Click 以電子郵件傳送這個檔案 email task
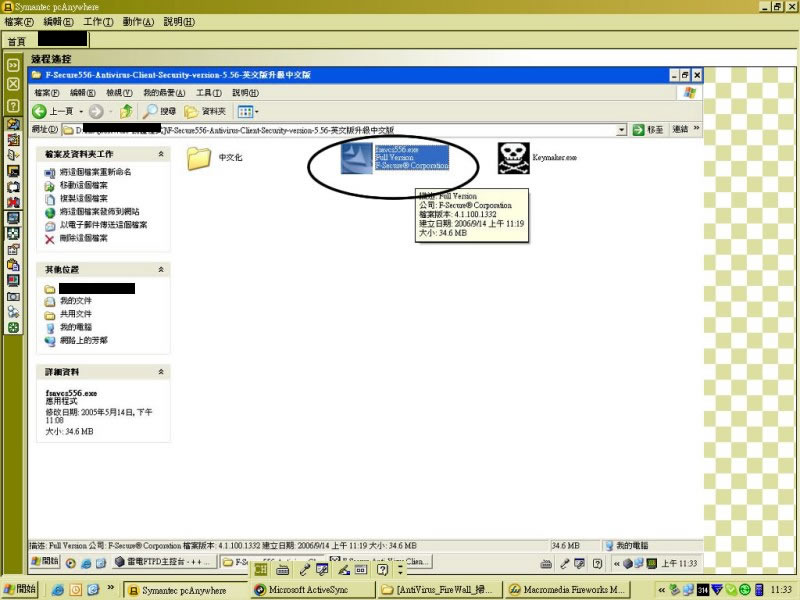Image resolution: width=800 pixels, height=600 pixels. pos(104,225)
